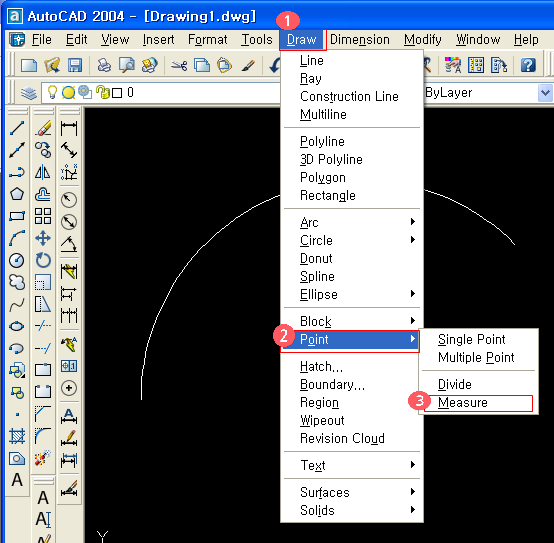Image resolution: width=554 pixels, height=543 pixels.
Task: Expand the Block submenu
Action: [x=352, y=321]
